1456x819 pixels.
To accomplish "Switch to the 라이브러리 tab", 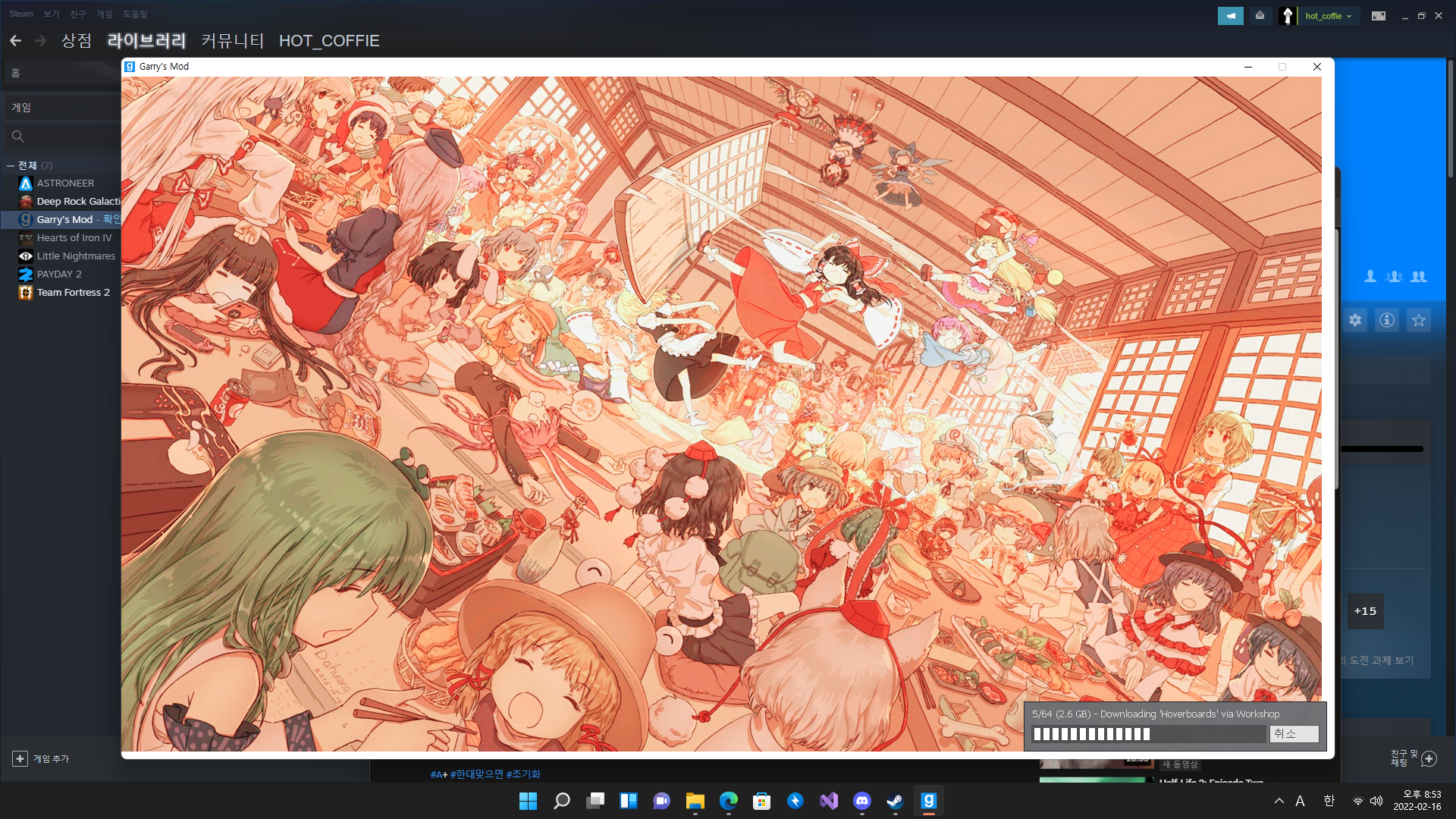I will (146, 41).
